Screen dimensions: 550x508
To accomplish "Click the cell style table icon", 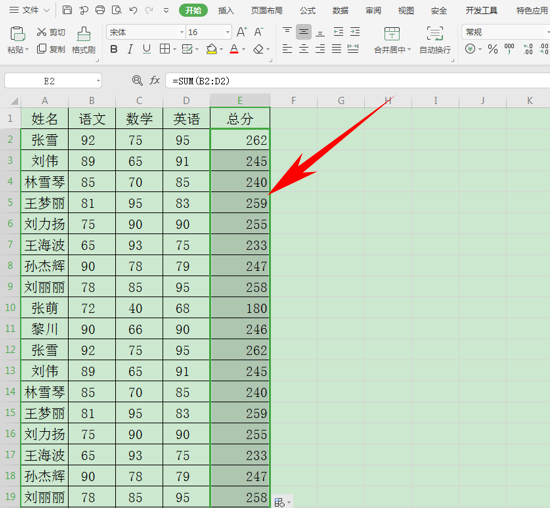I will pyautogui.click(x=187, y=49).
